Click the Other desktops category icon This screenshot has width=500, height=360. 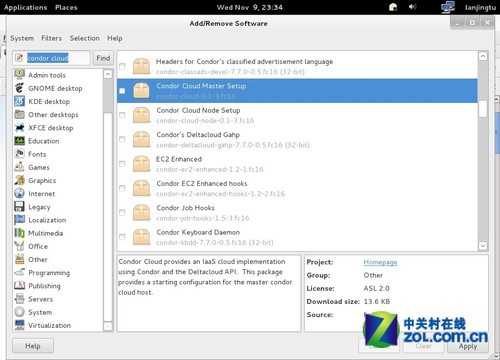coord(19,114)
